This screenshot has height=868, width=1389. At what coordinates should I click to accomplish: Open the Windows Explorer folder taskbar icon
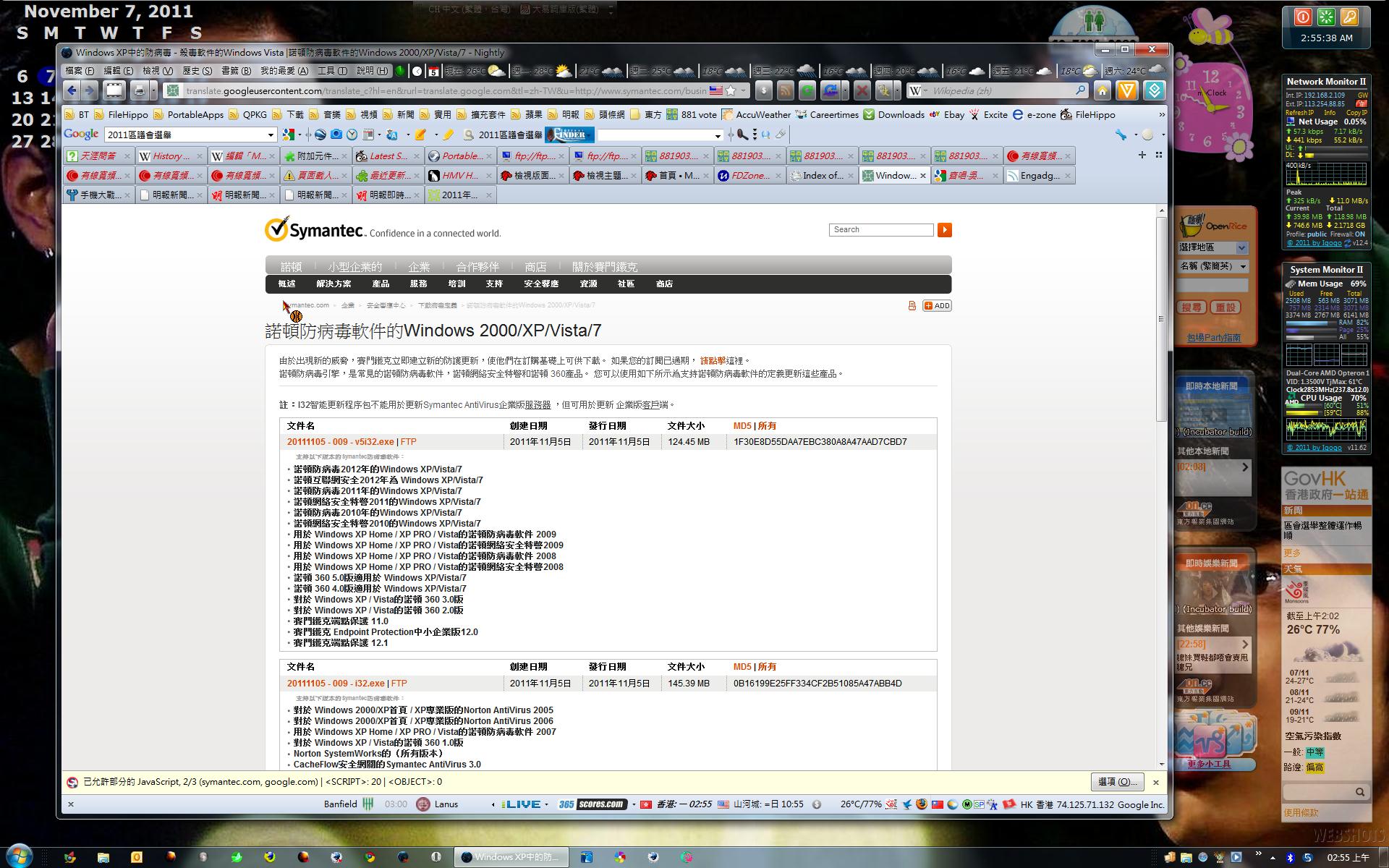(x=103, y=857)
